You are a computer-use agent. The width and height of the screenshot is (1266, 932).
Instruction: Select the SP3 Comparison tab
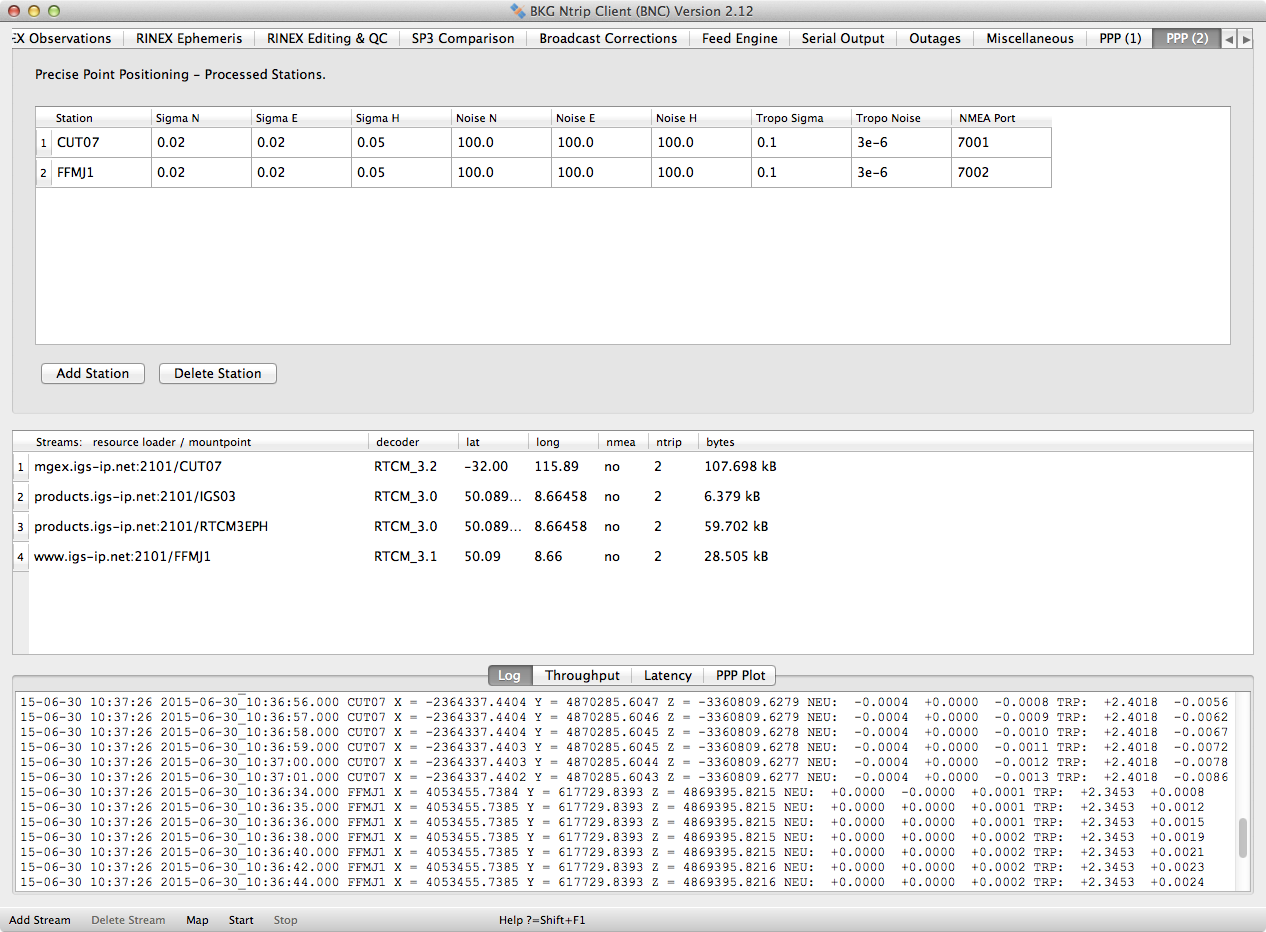[x=462, y=38]
